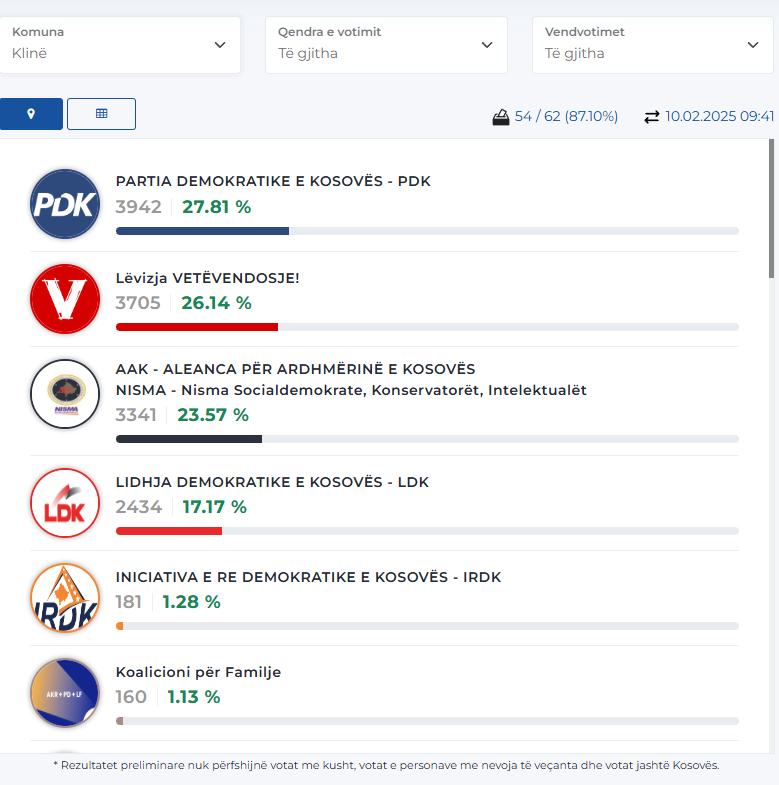Click the 10.02.2025 09:41 timestamp
Image resolution: width=779 pixels, height=785 pixels.
[719, 117]
